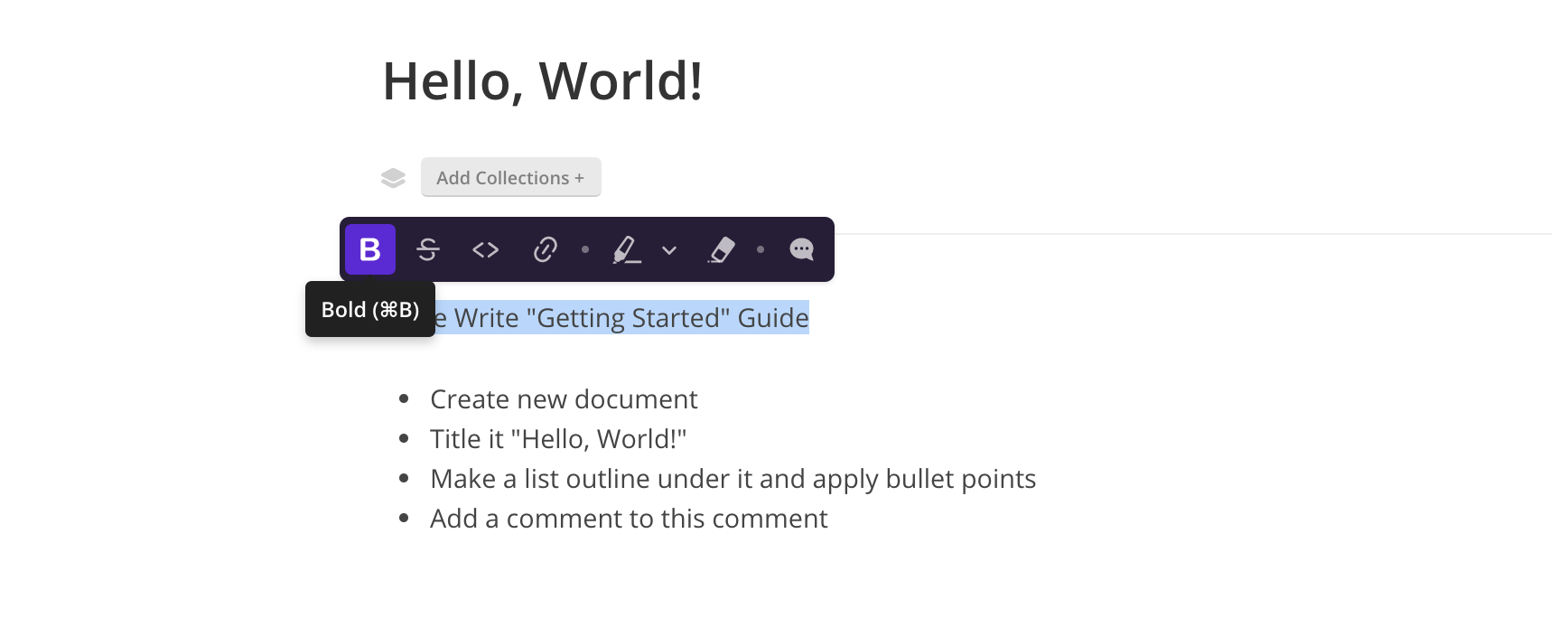The image size is (1568, 618).
Task: Apply the highlighter pen to the selection
Action: click(627, 249)
